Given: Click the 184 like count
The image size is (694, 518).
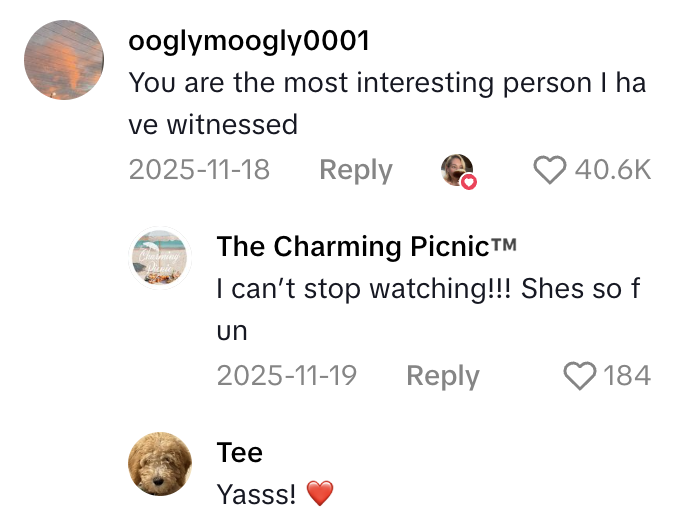Looking at the screenshot, I should [x=627, y=376].
